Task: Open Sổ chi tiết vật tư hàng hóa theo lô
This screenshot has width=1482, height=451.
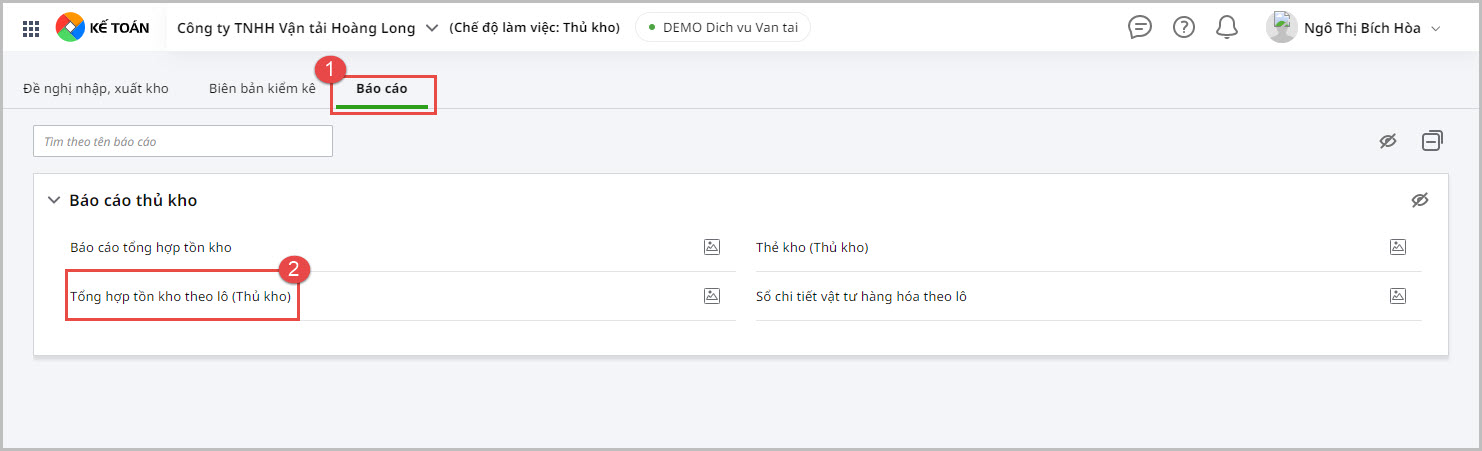Action: pyautogui.click(x=861, y=296)
